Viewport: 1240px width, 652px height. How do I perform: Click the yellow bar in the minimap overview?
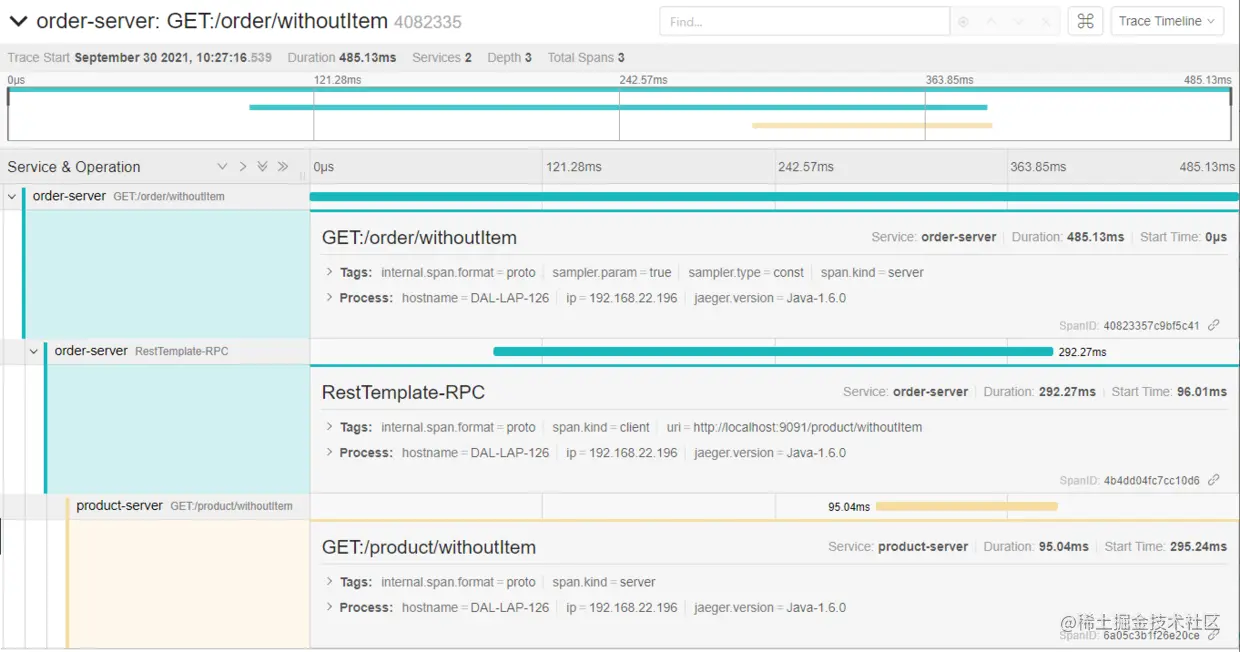coord(872,126)
